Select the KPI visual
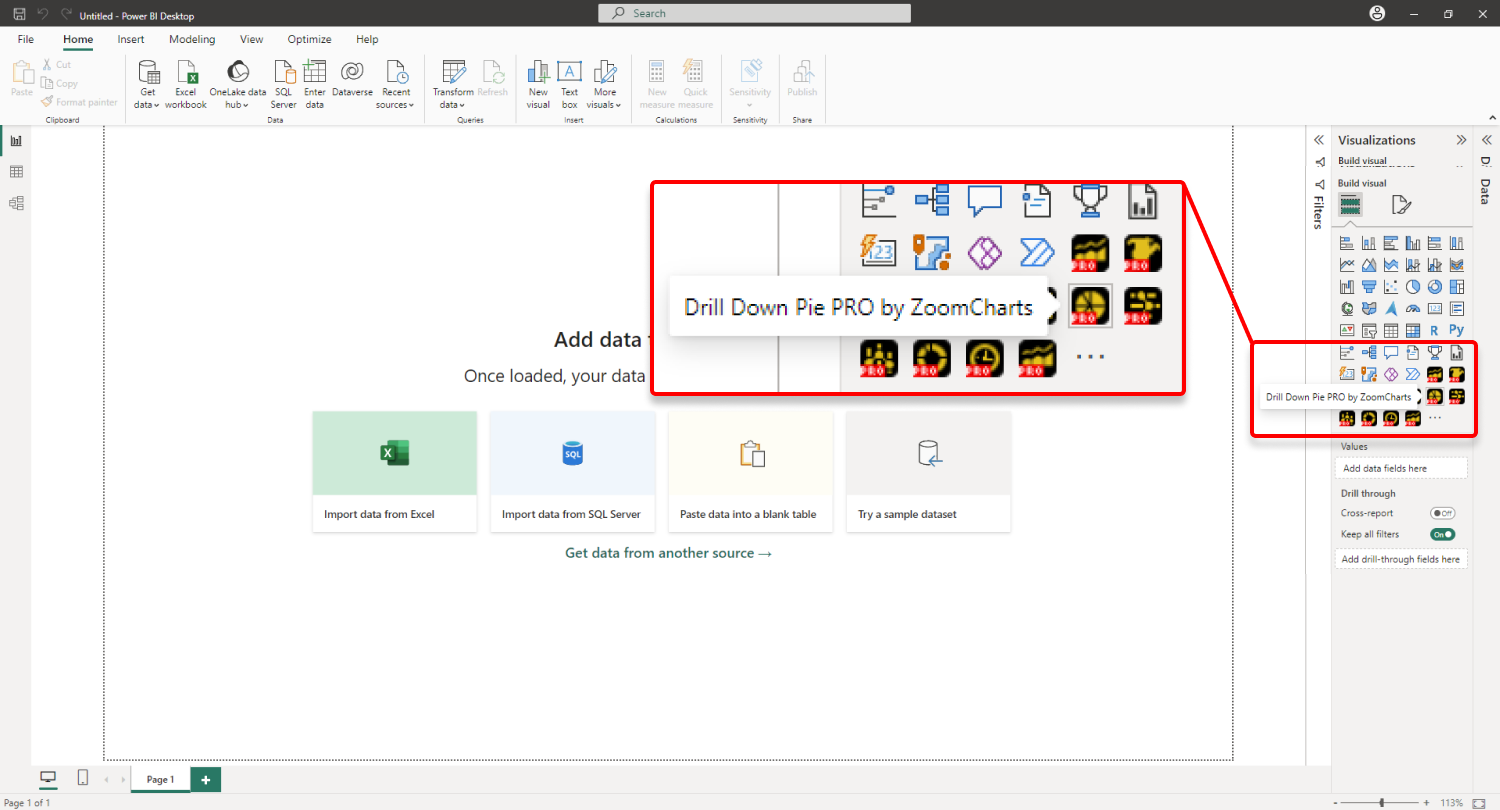 (x=1347, y=330)
